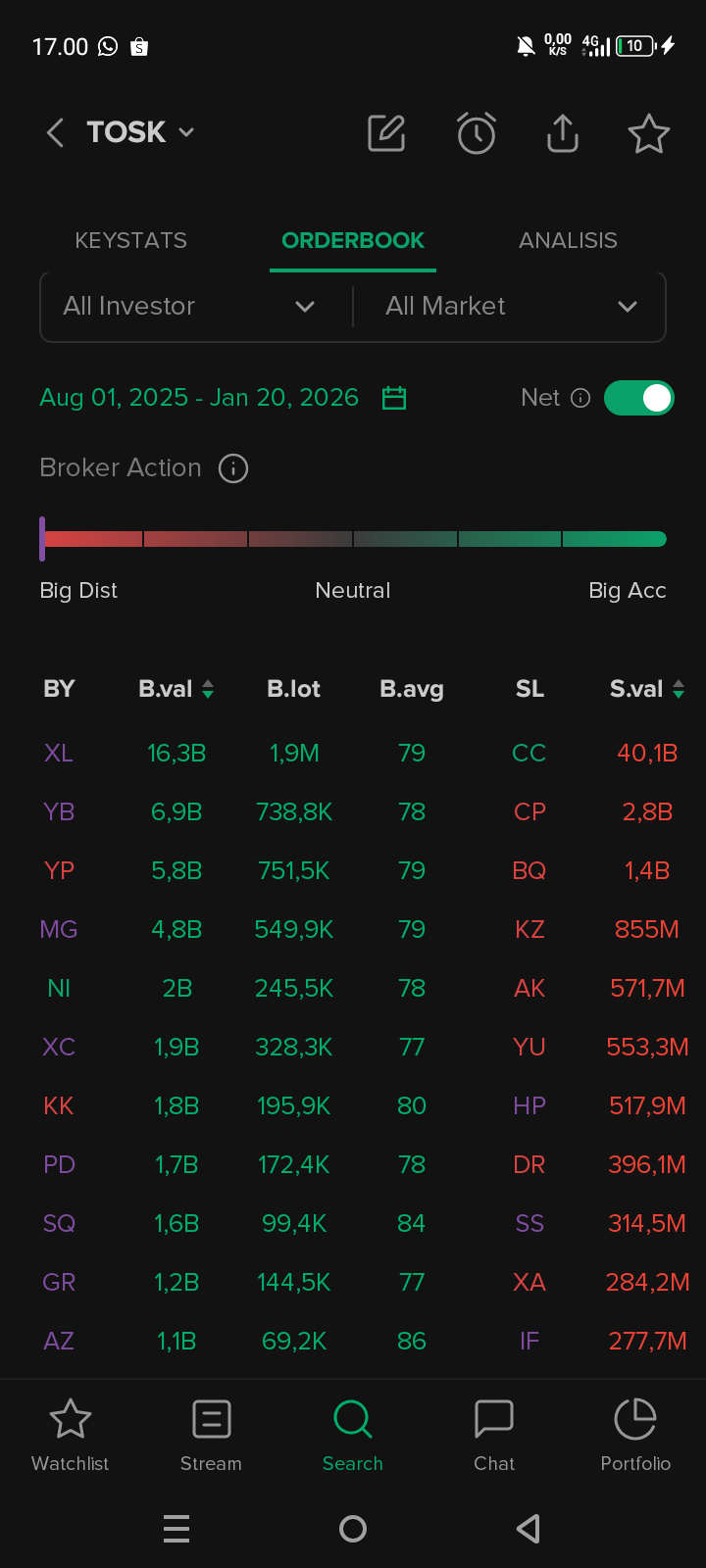Show Broker Action info icon
This screenshot has height=1568, width=706.
(x=233, y=468)
